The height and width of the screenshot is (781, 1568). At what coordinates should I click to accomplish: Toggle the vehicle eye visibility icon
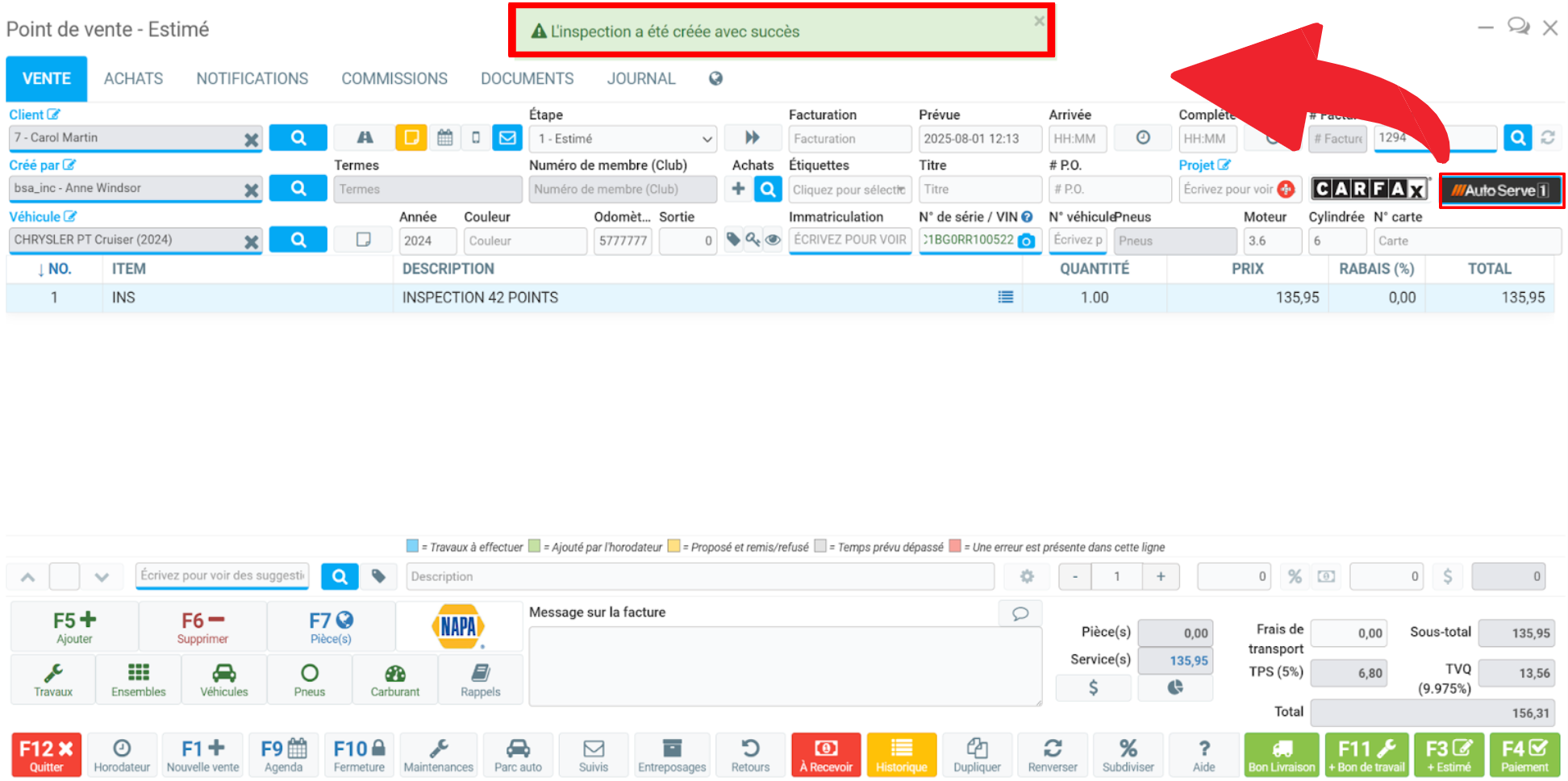click(773, 240)
